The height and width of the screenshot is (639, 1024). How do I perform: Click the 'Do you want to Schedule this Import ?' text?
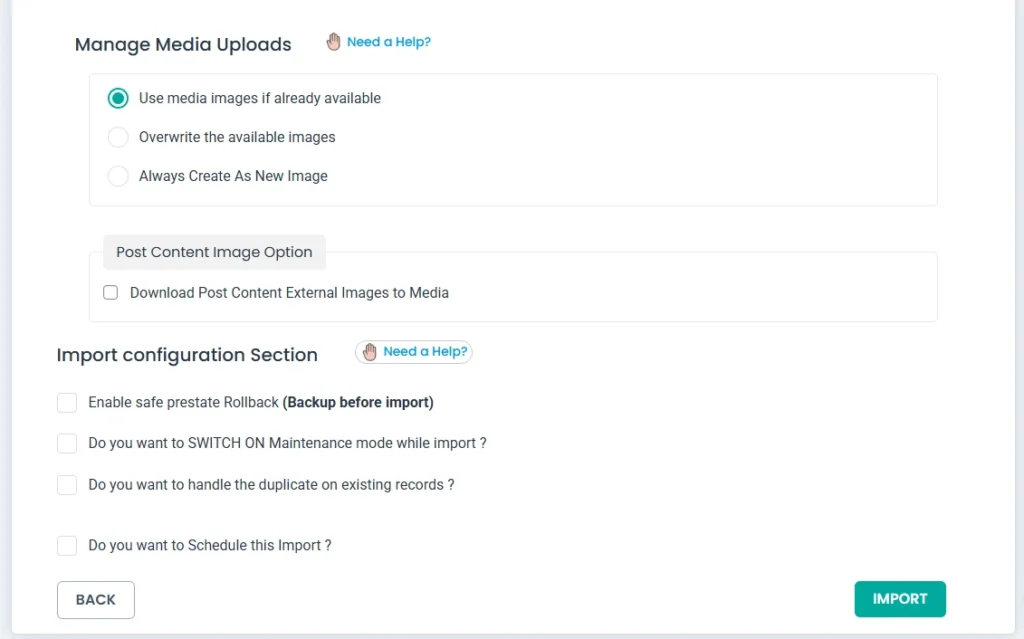(x=209, y=546)
